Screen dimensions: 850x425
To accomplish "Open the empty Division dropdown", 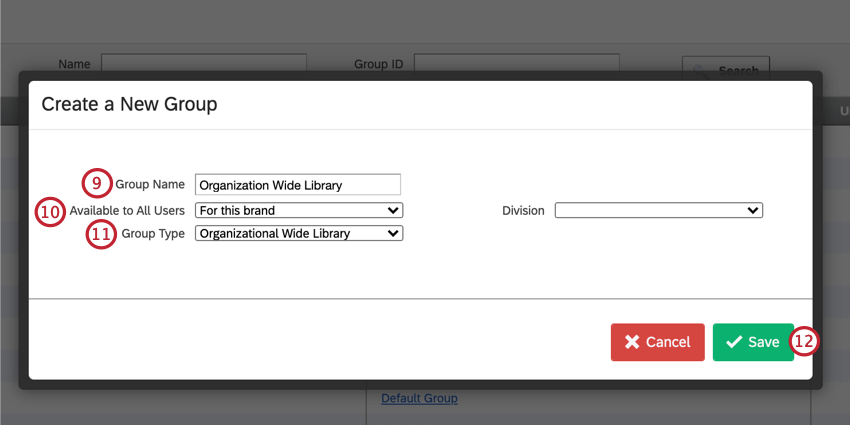I will click(658, 211).
